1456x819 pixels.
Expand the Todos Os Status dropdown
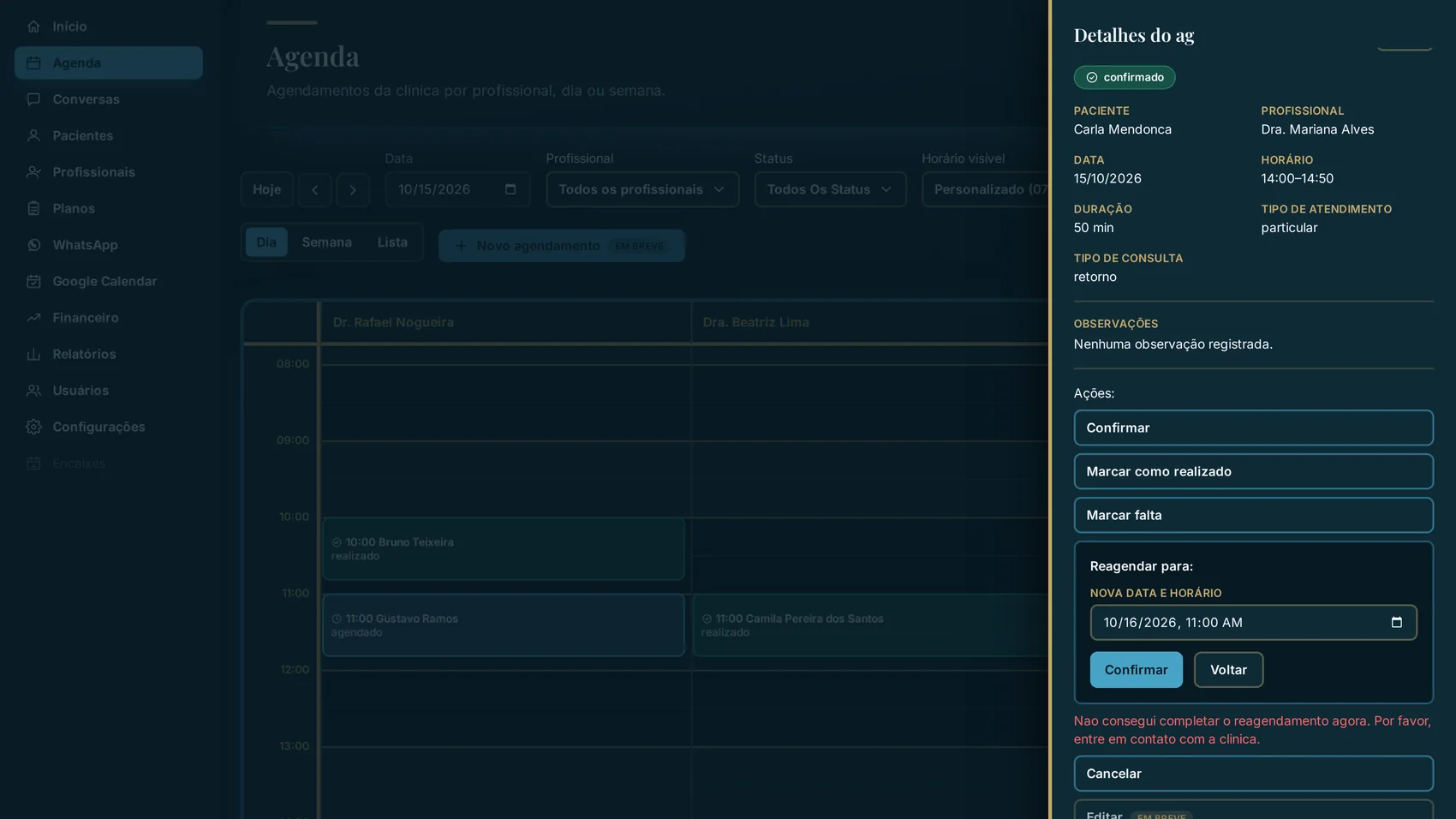point(830,189)
